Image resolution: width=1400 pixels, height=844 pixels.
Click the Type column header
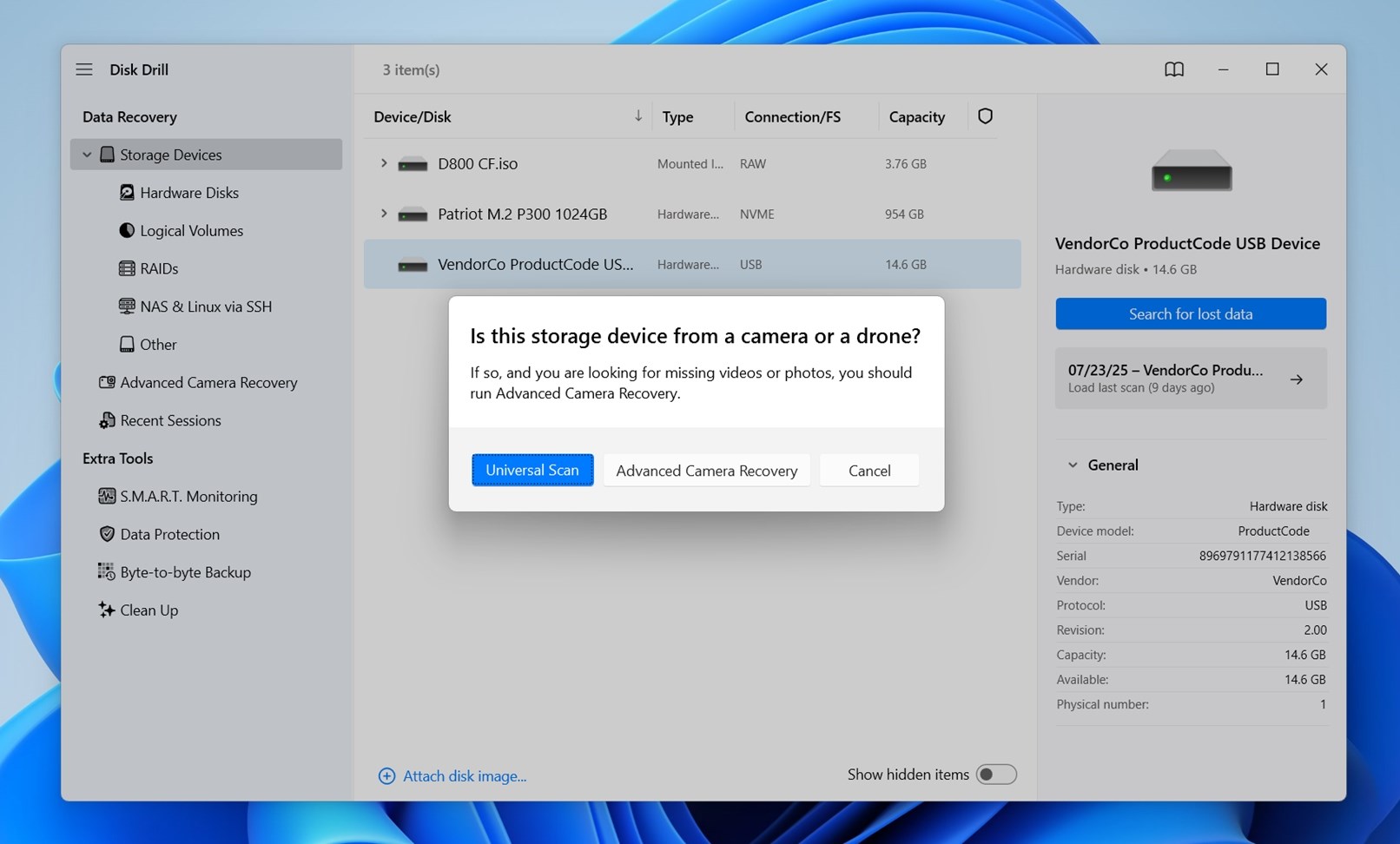point(677,116)
